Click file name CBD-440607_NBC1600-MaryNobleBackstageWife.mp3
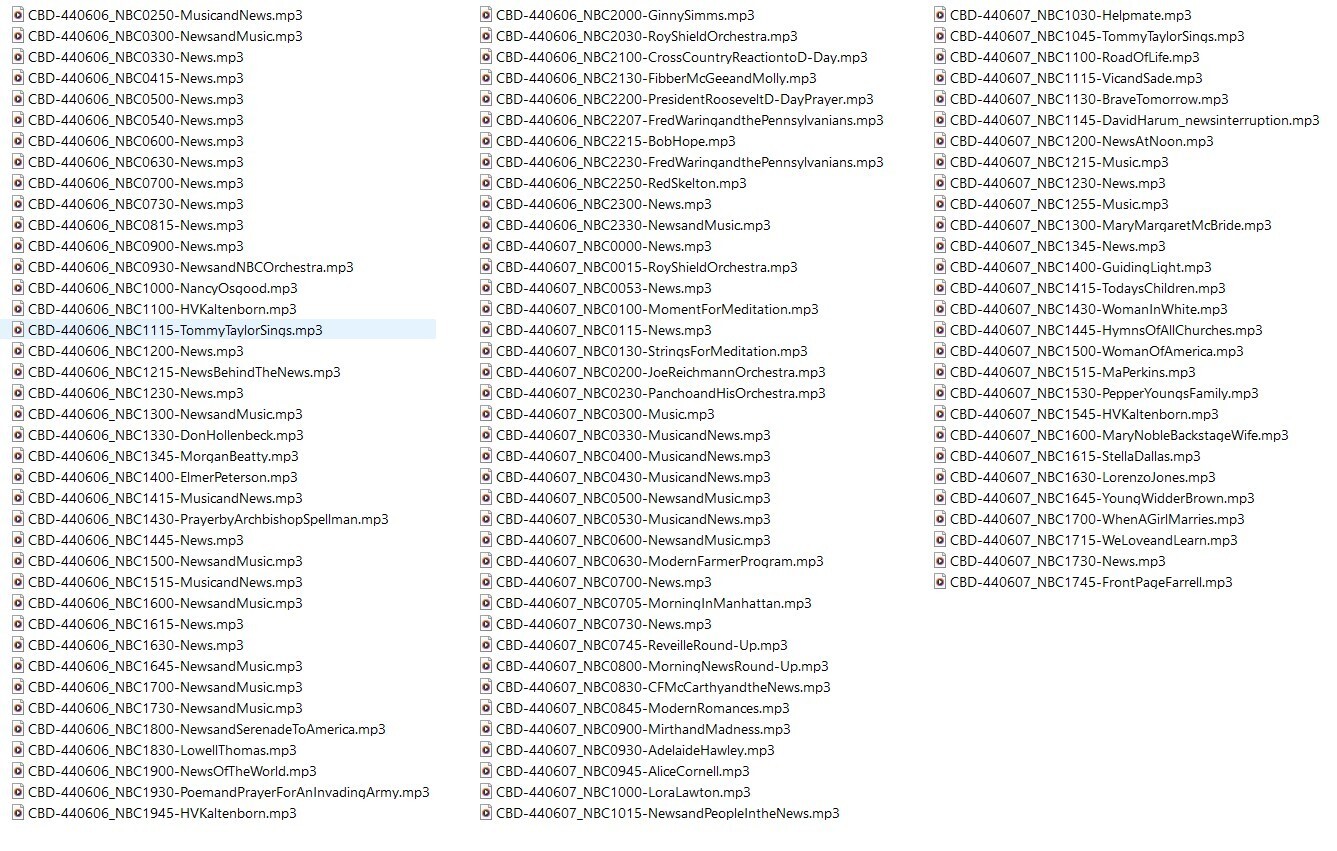Screen dimensions: 1337x851 [1119, 435]
